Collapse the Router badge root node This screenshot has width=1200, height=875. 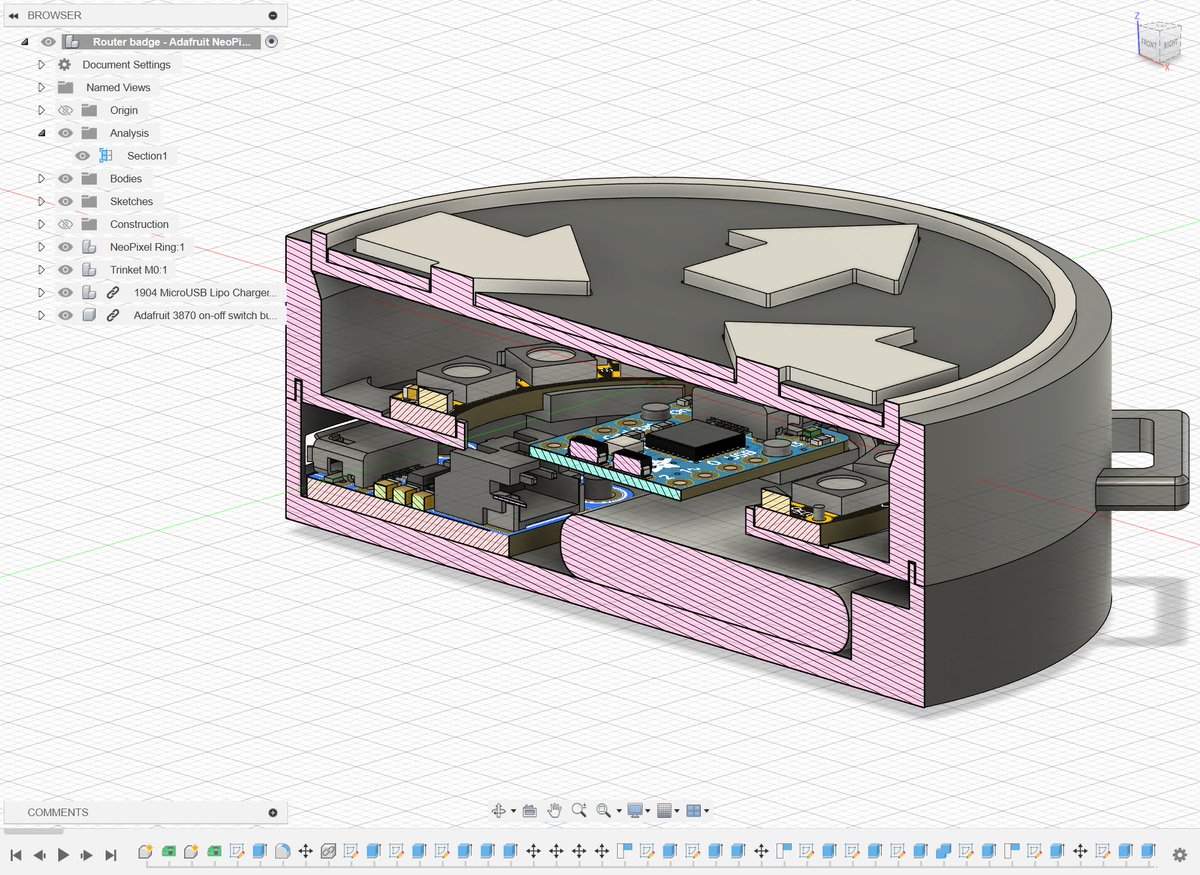click(24, 42)
